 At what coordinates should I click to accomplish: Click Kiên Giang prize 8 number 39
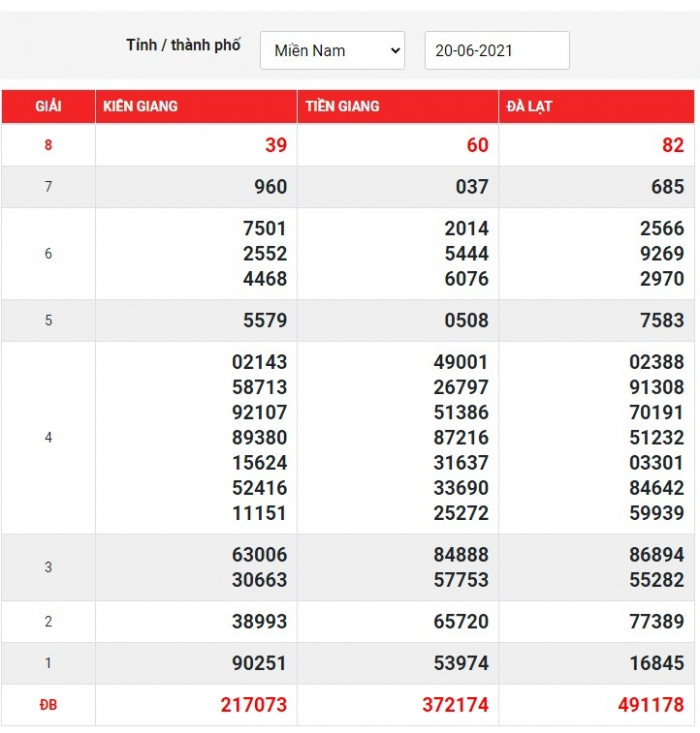point(275,145)
